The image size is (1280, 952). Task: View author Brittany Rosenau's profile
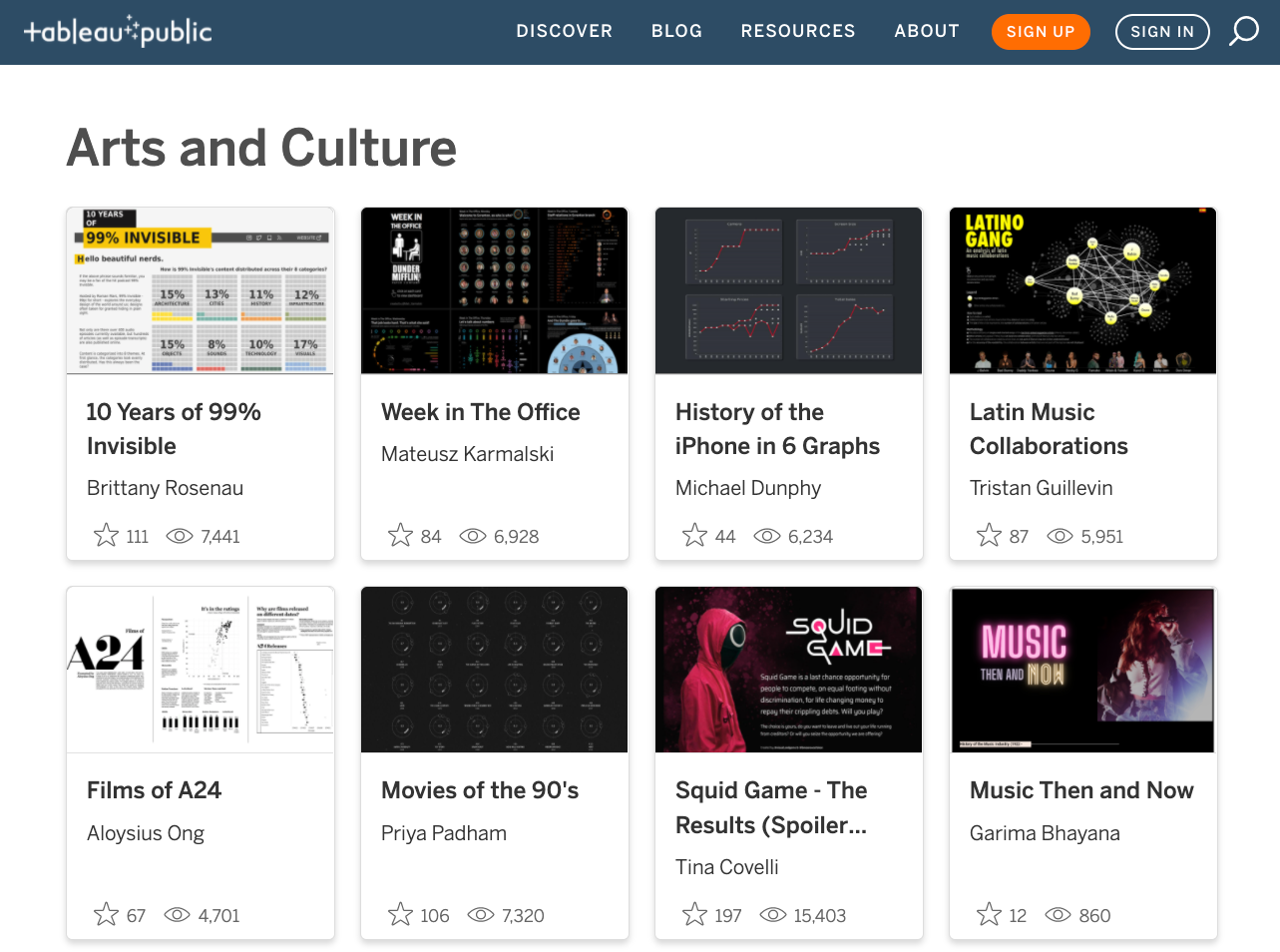(165, 488)
